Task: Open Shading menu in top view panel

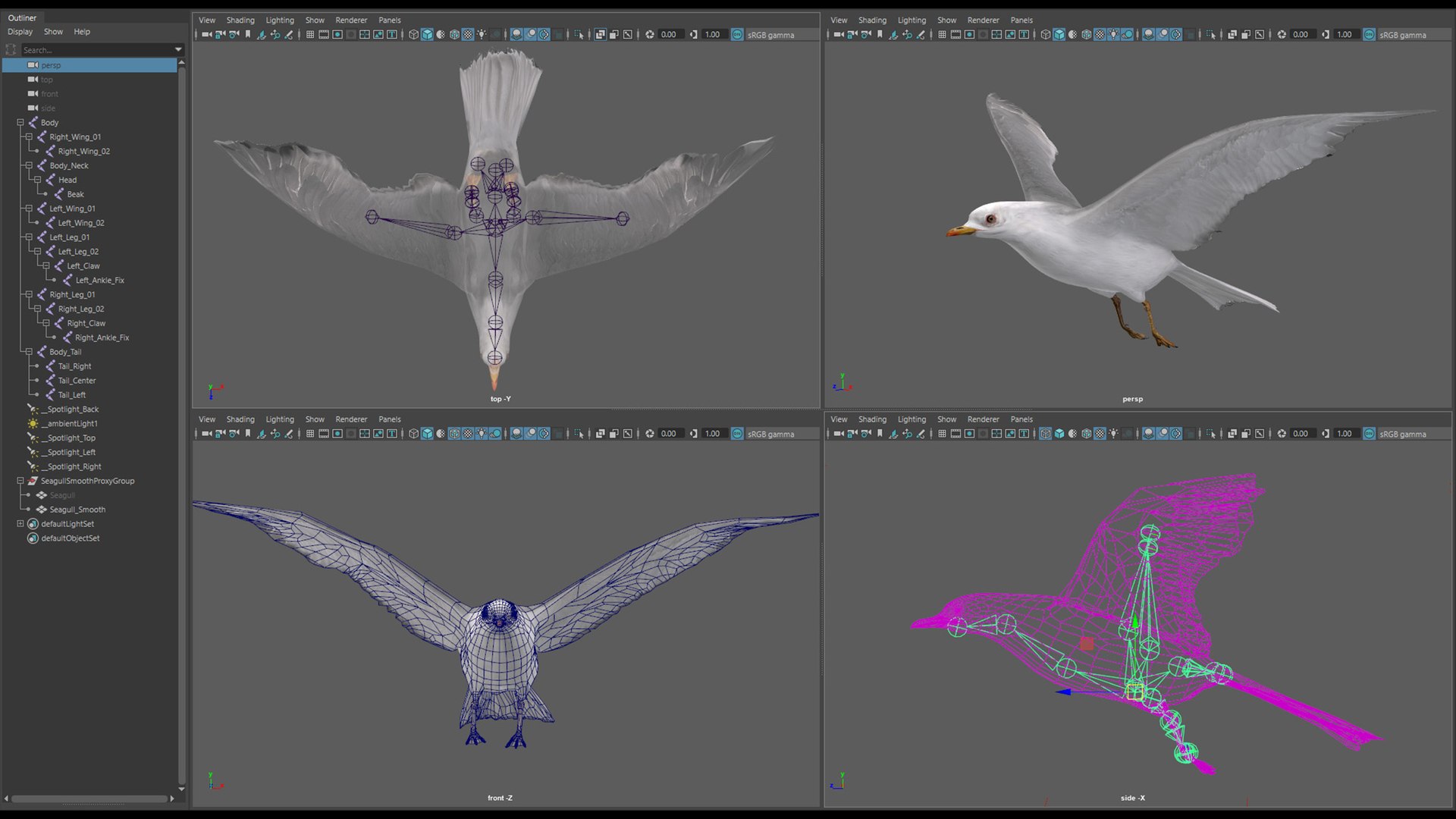Action: tap(240, 20)
